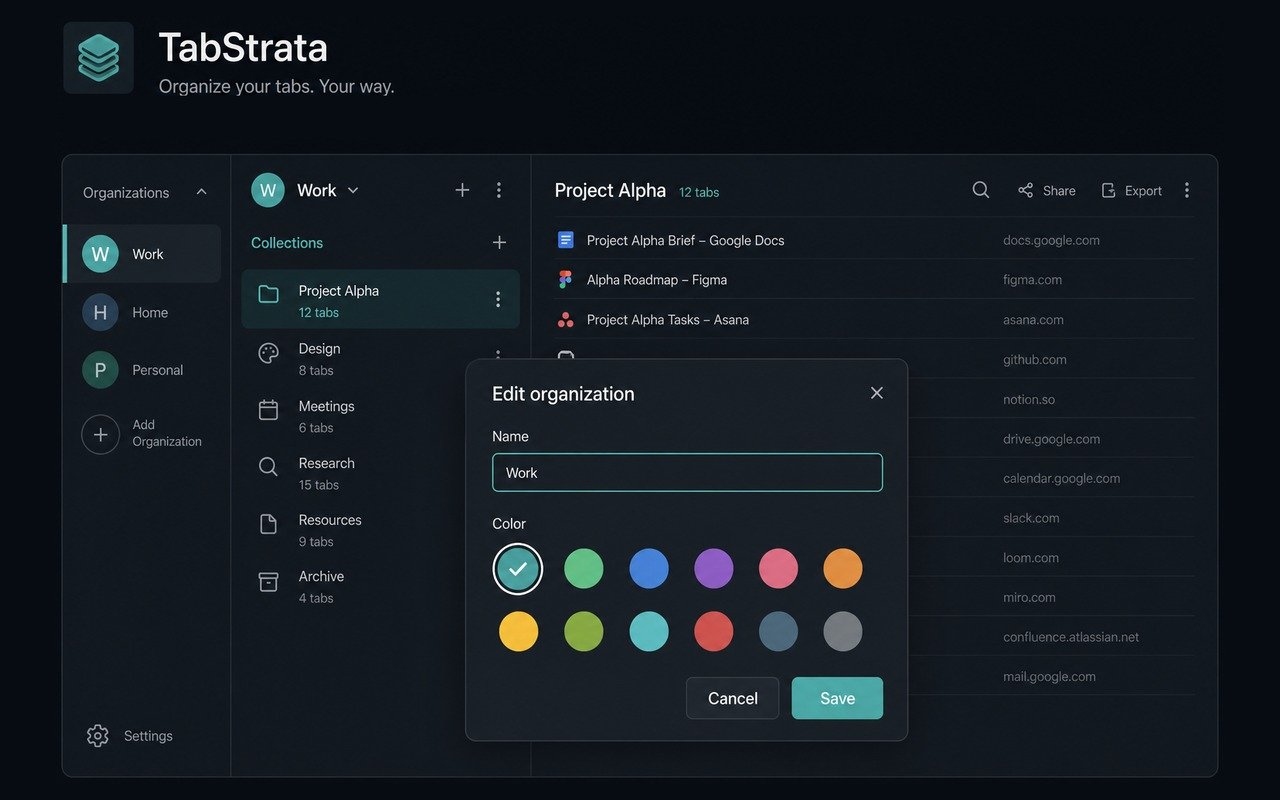Select the Personal organization avatar
1280x800 pixels.
coord(100,370)
